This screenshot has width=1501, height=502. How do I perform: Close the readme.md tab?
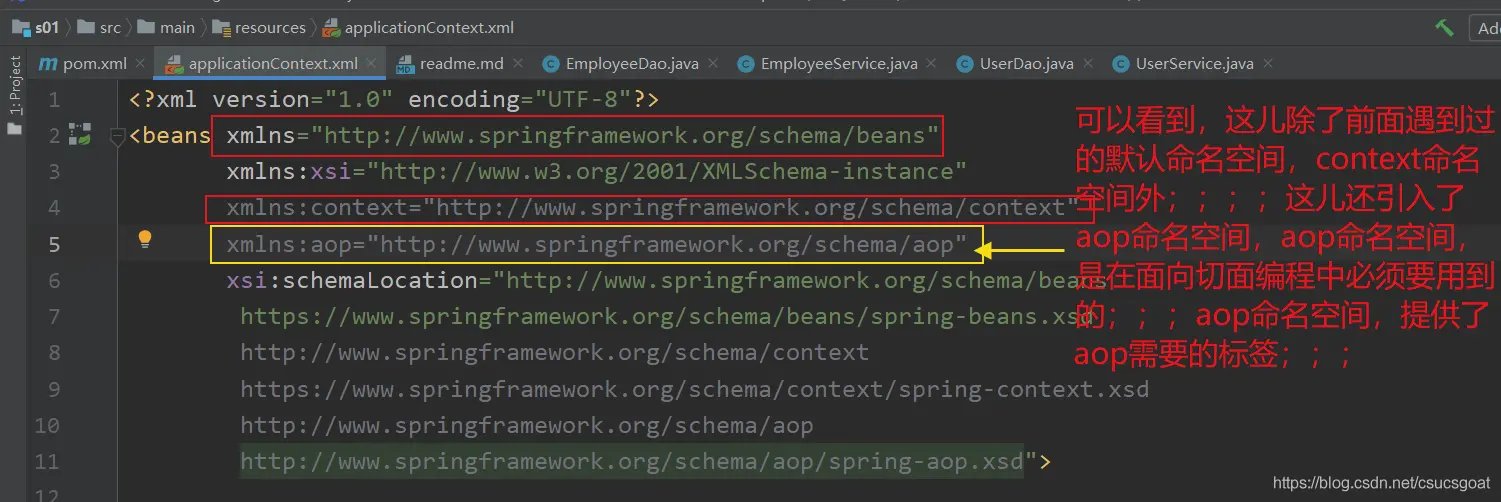pyautogui.click(x=518, y=64)
